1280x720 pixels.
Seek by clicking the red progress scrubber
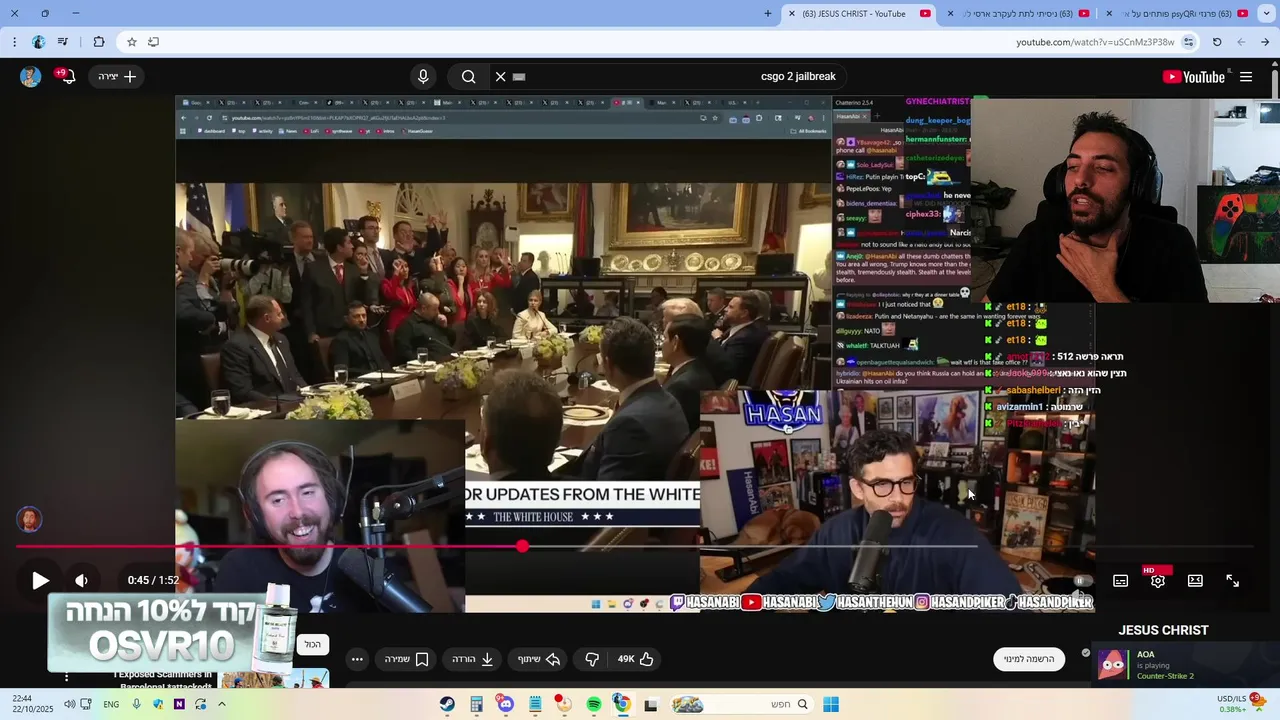[522, 546]
